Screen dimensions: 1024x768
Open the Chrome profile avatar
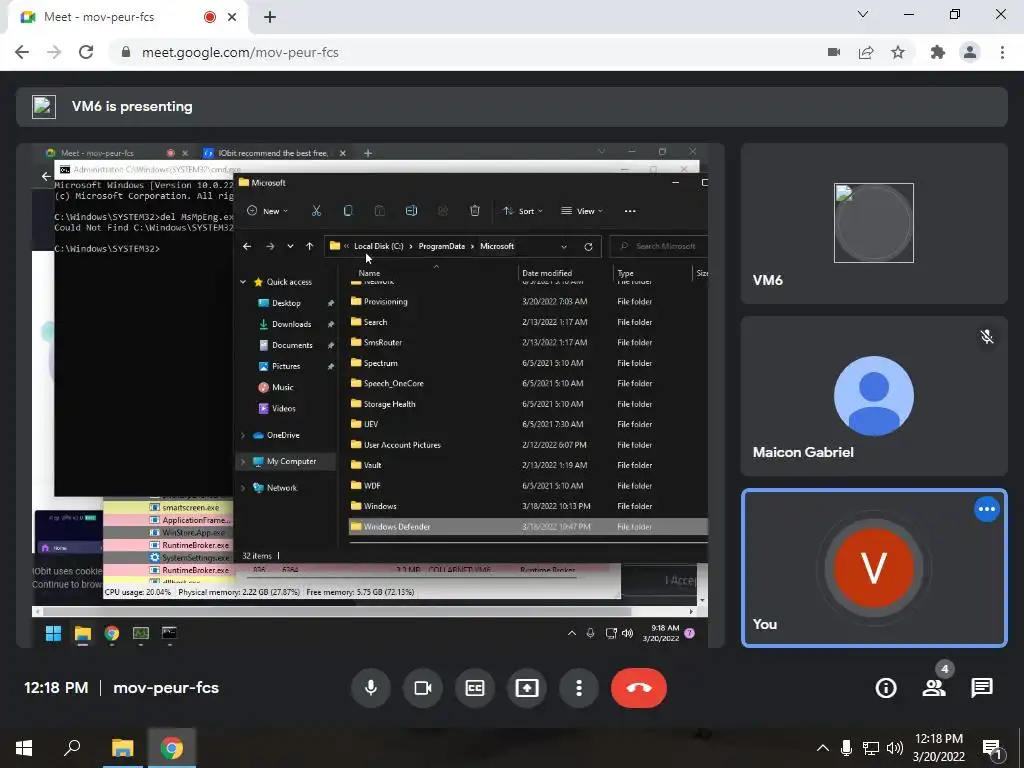[x=970, y=52]
